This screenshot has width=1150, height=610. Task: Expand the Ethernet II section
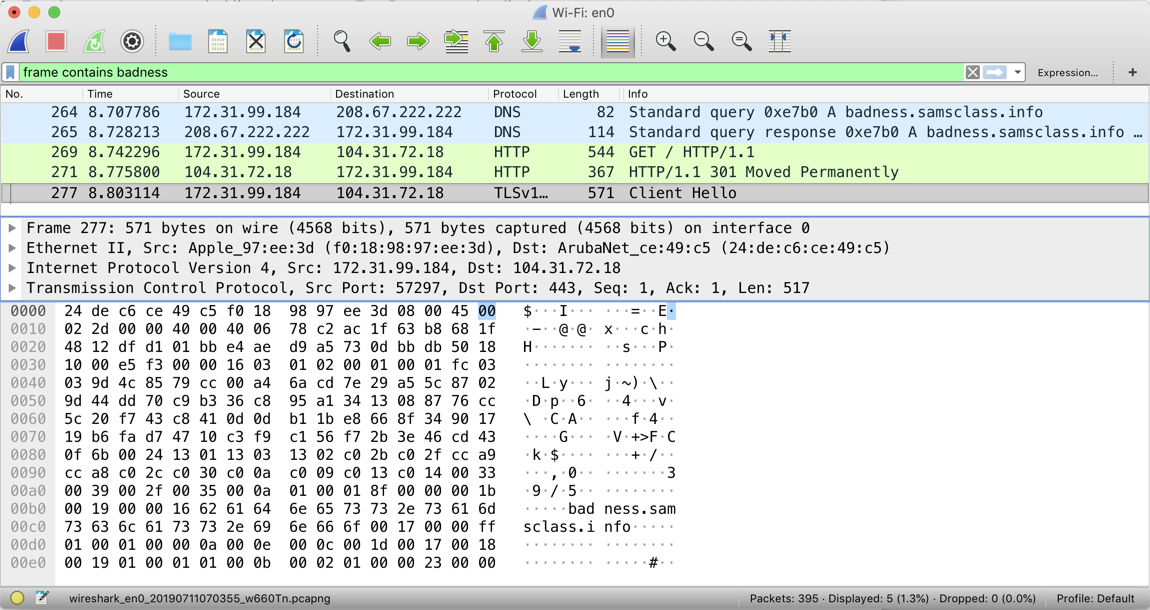pyautogui.click(x=12, y=248)
